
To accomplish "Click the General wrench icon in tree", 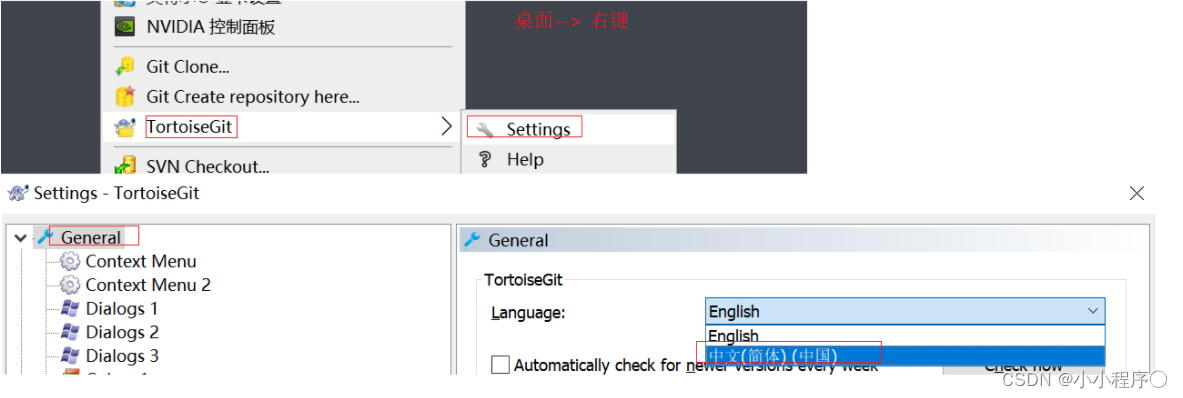I will point(45,237).
